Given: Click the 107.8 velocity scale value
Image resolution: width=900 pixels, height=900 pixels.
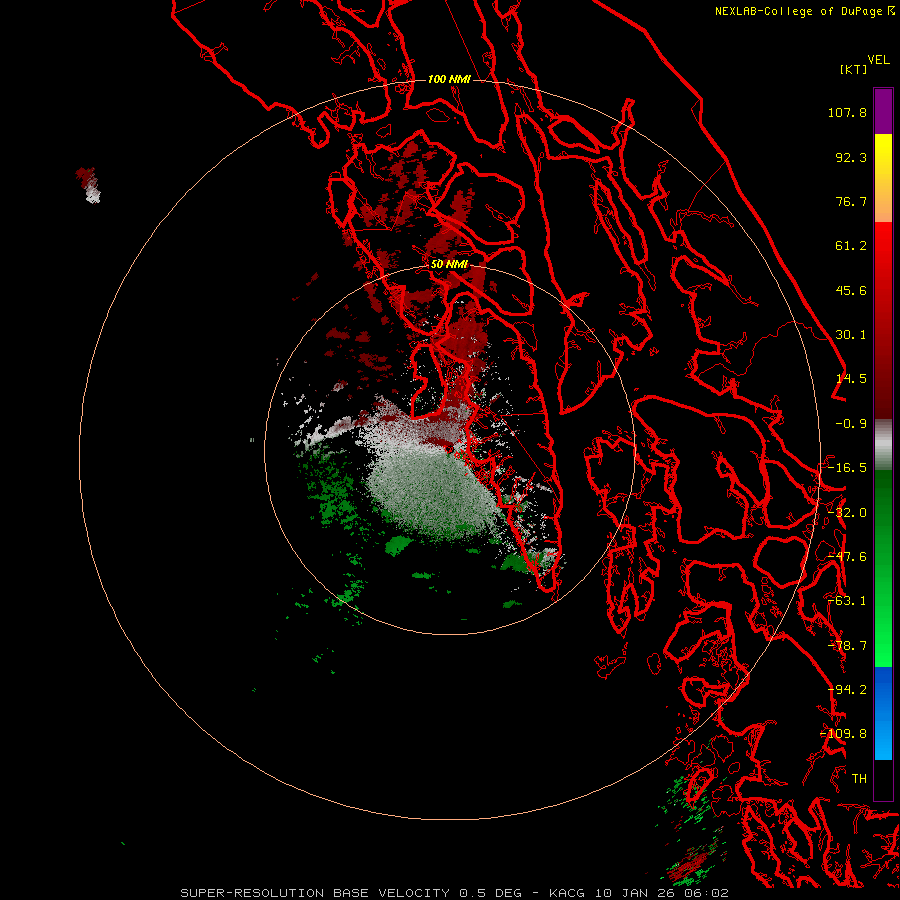Looking at the screenshot, I should click(x=847, y=112).
